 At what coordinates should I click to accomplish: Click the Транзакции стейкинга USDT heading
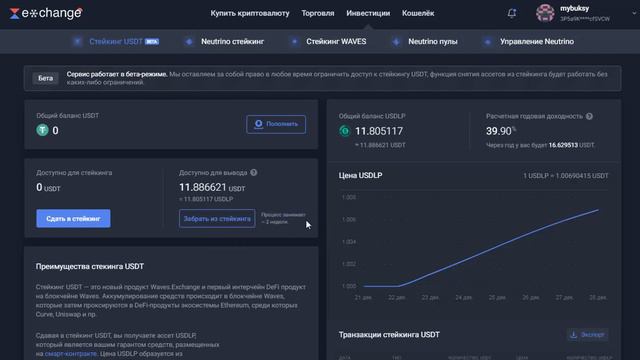[389, 335]
